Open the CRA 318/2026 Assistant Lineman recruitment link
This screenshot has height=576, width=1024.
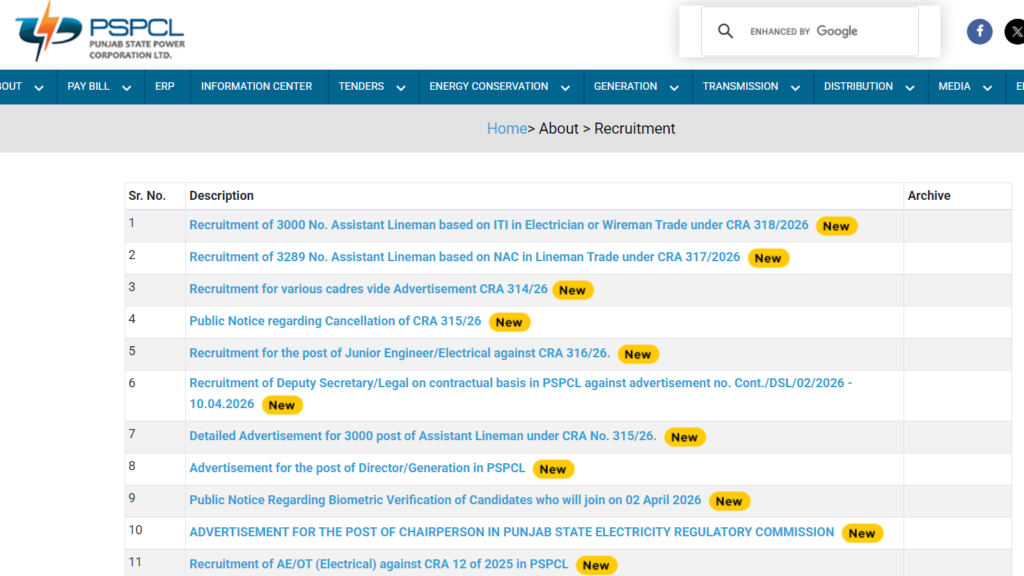(x=499, y=225)
